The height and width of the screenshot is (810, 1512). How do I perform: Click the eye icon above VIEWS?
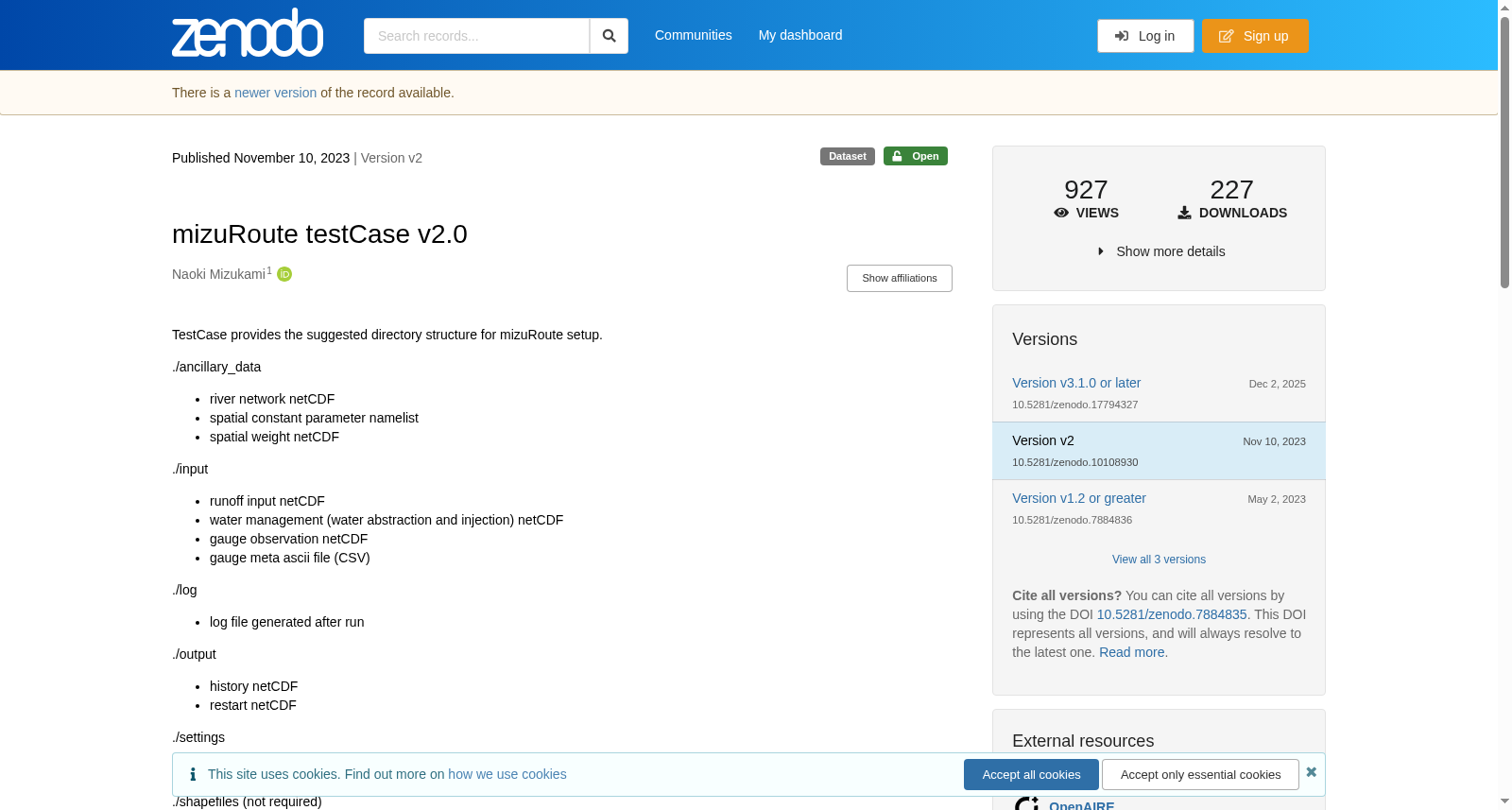[1061, 213]
